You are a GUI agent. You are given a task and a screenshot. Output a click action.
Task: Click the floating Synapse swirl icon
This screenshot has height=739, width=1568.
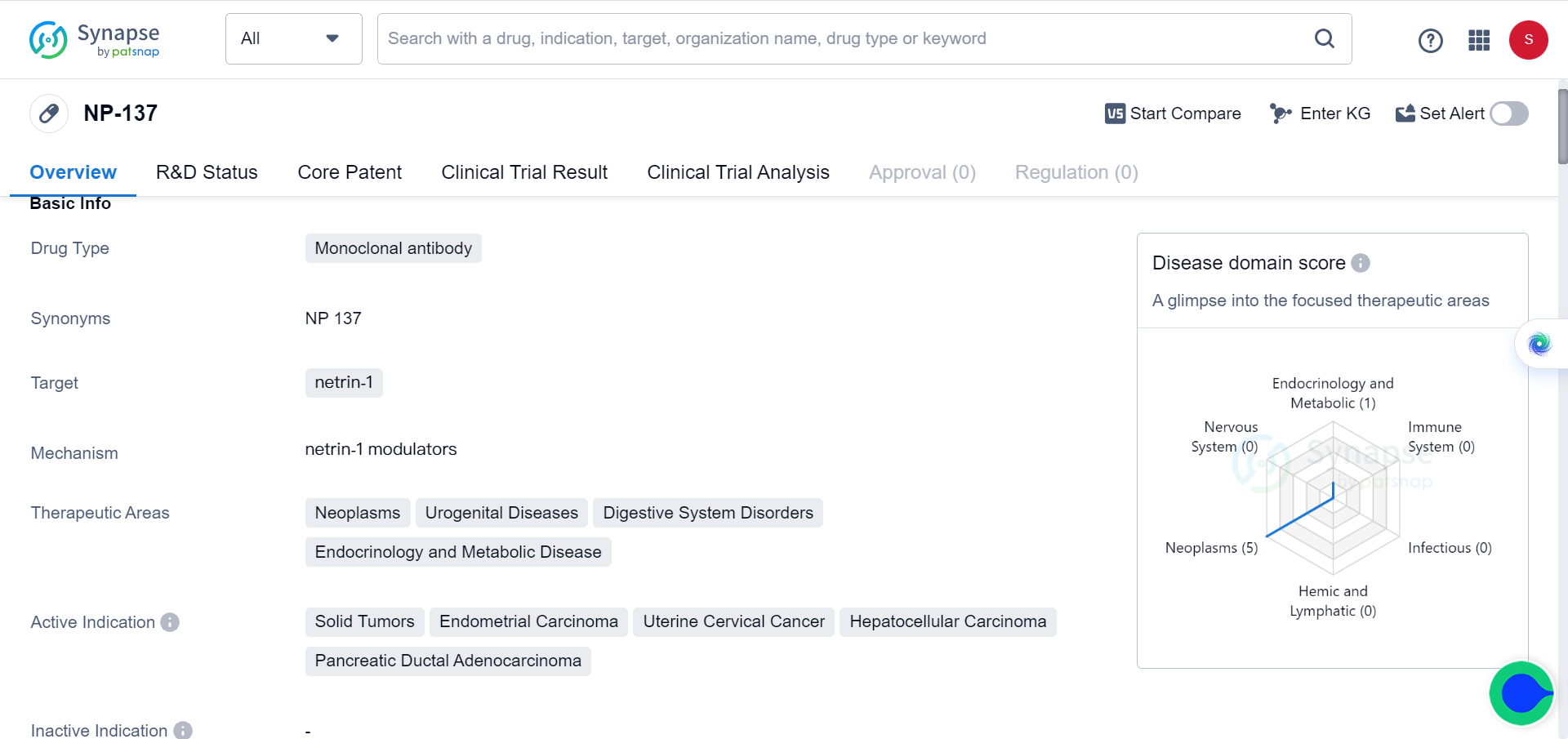[x=1539, y=344]
